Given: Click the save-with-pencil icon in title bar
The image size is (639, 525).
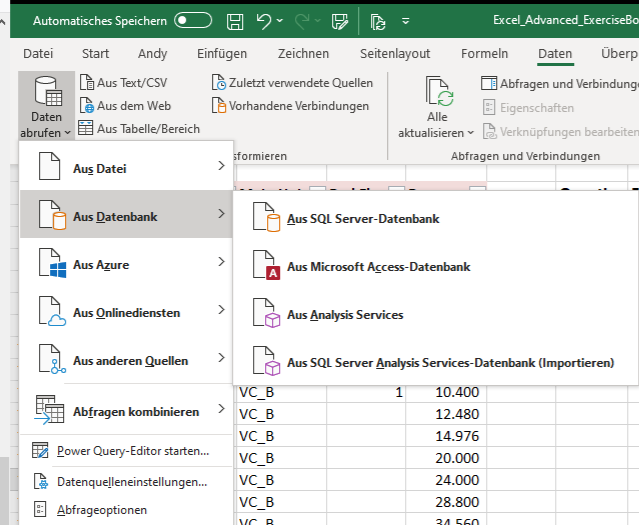Looking at the screenshot, I should (339, 21).
